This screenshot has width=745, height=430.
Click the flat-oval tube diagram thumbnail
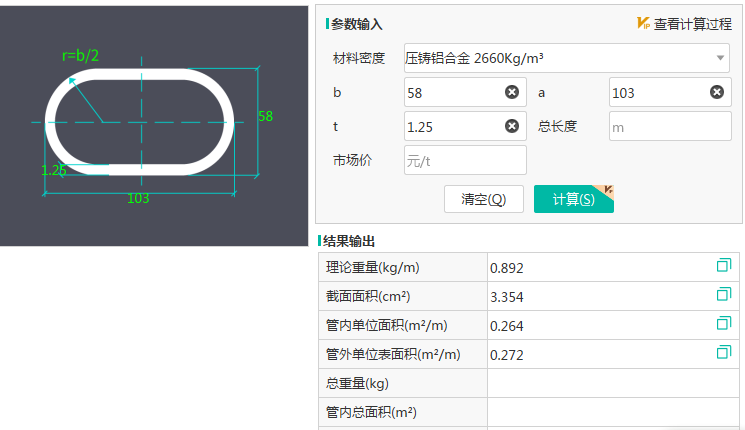[154, 126]
